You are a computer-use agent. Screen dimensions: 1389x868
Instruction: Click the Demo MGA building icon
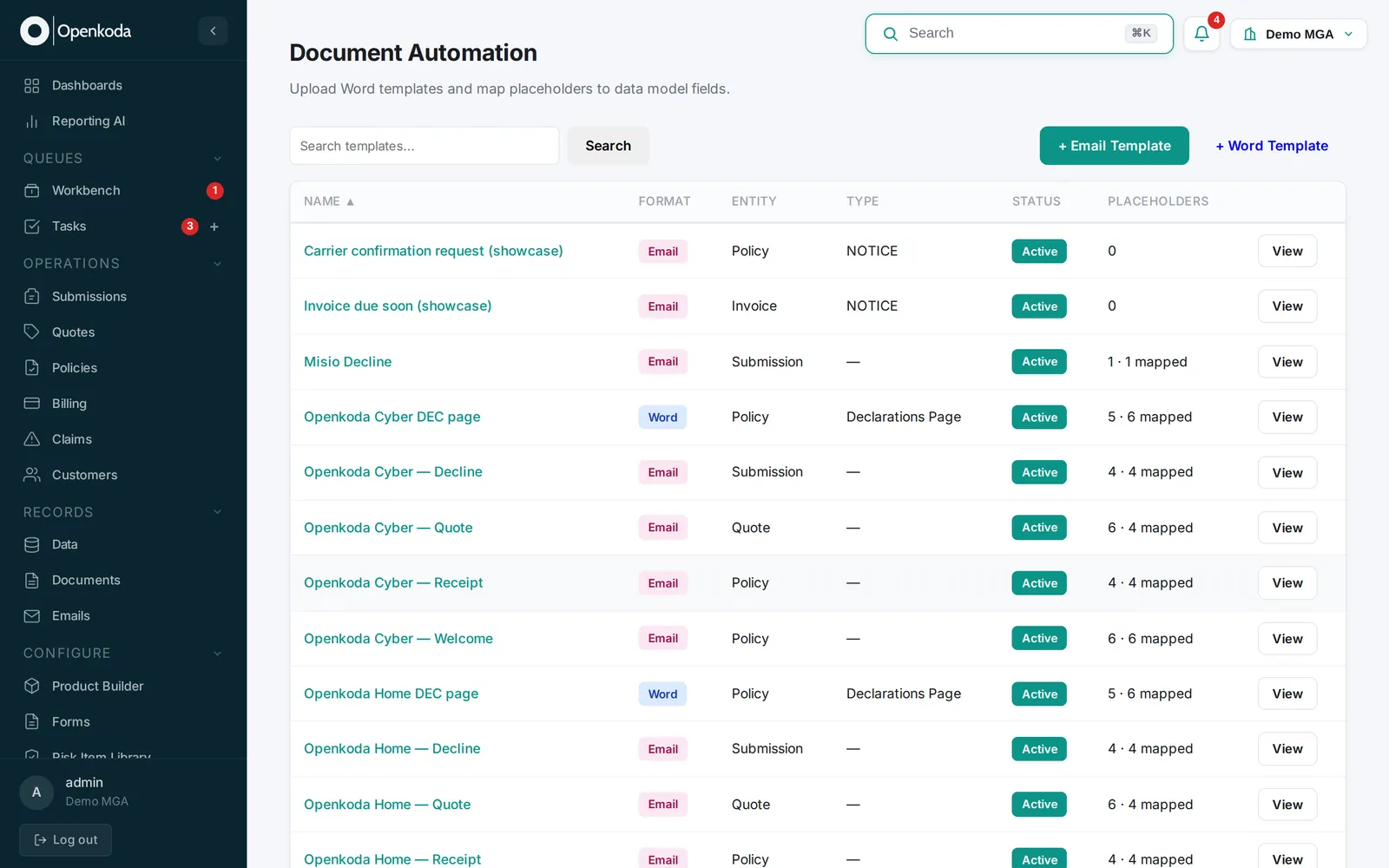pos(1250,34)
